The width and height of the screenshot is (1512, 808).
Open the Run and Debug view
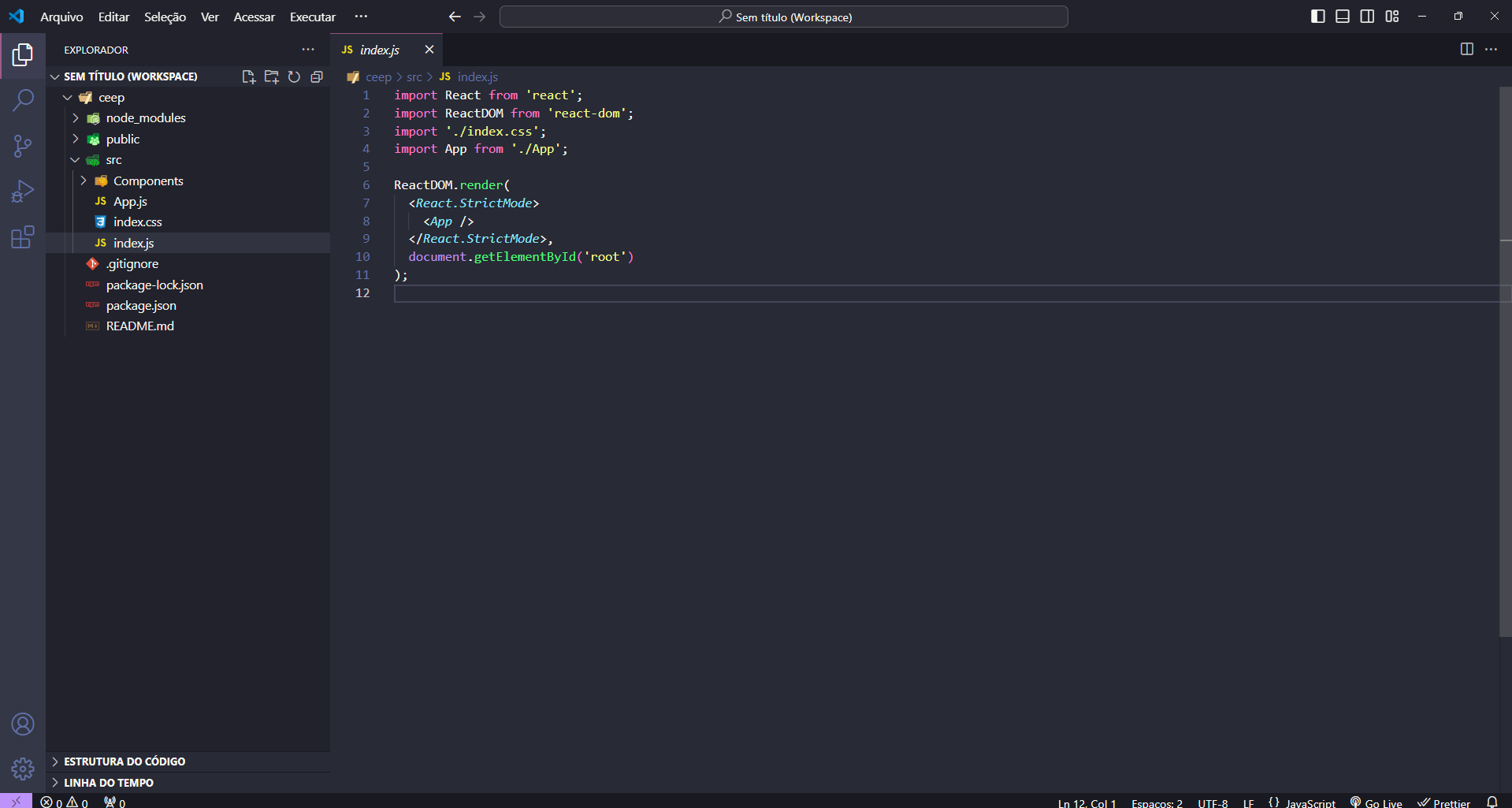click(x=23, y=192)
